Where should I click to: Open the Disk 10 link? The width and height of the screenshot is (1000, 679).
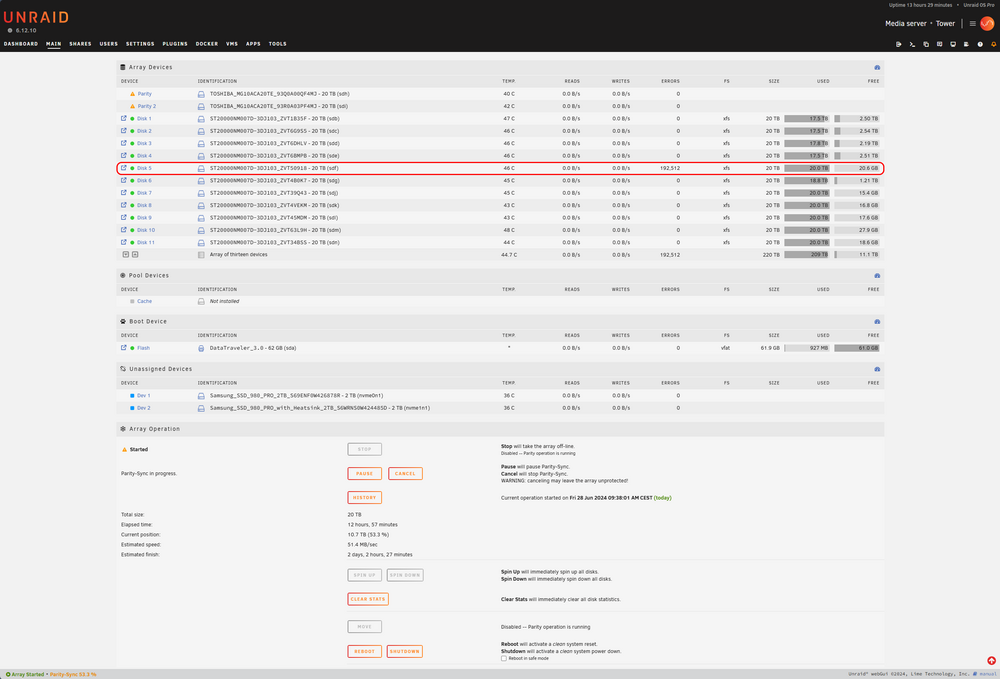[146, 230]
